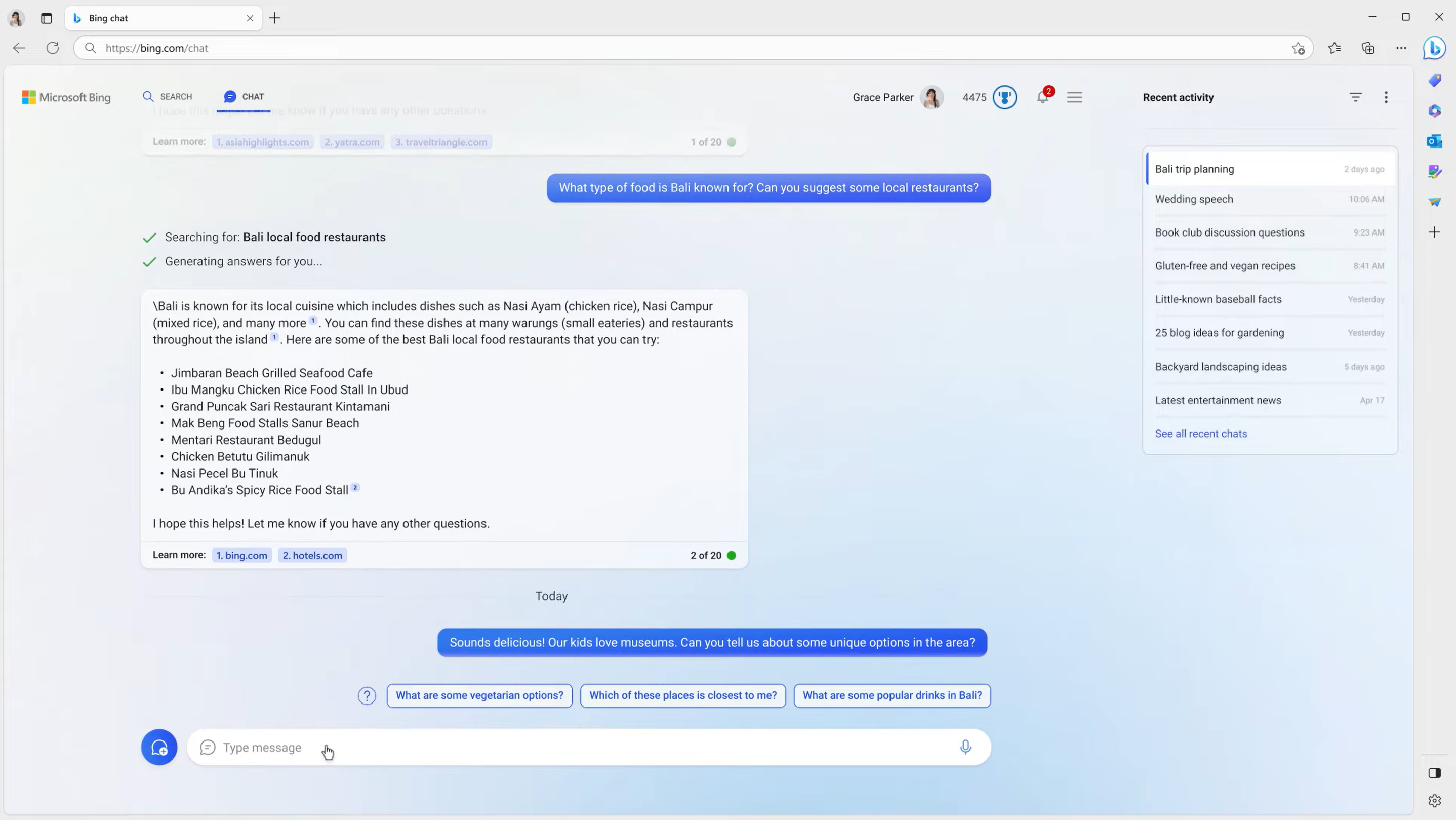Open Latest entertainment news chat
1456x820 pixels.
click(x=1270, y=400)
